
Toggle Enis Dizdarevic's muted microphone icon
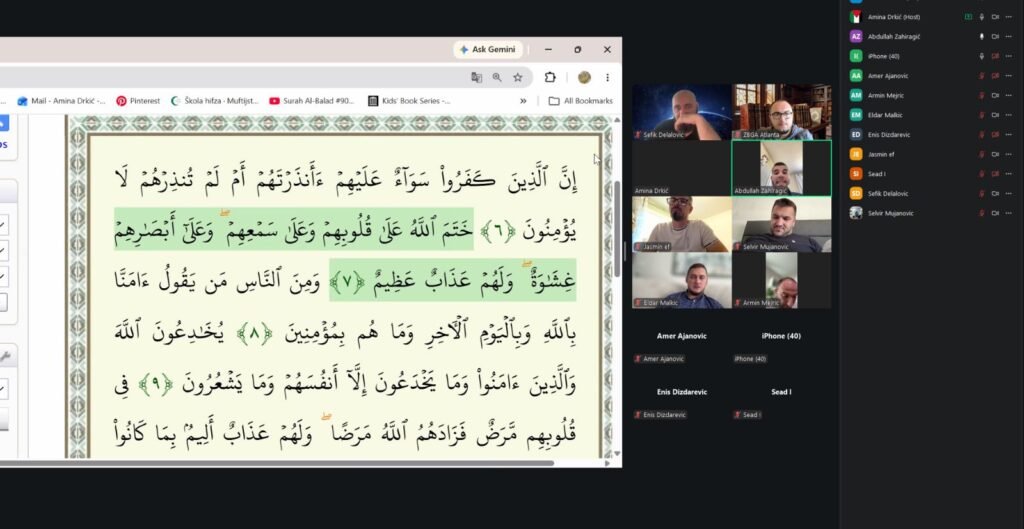coord(982,135)
